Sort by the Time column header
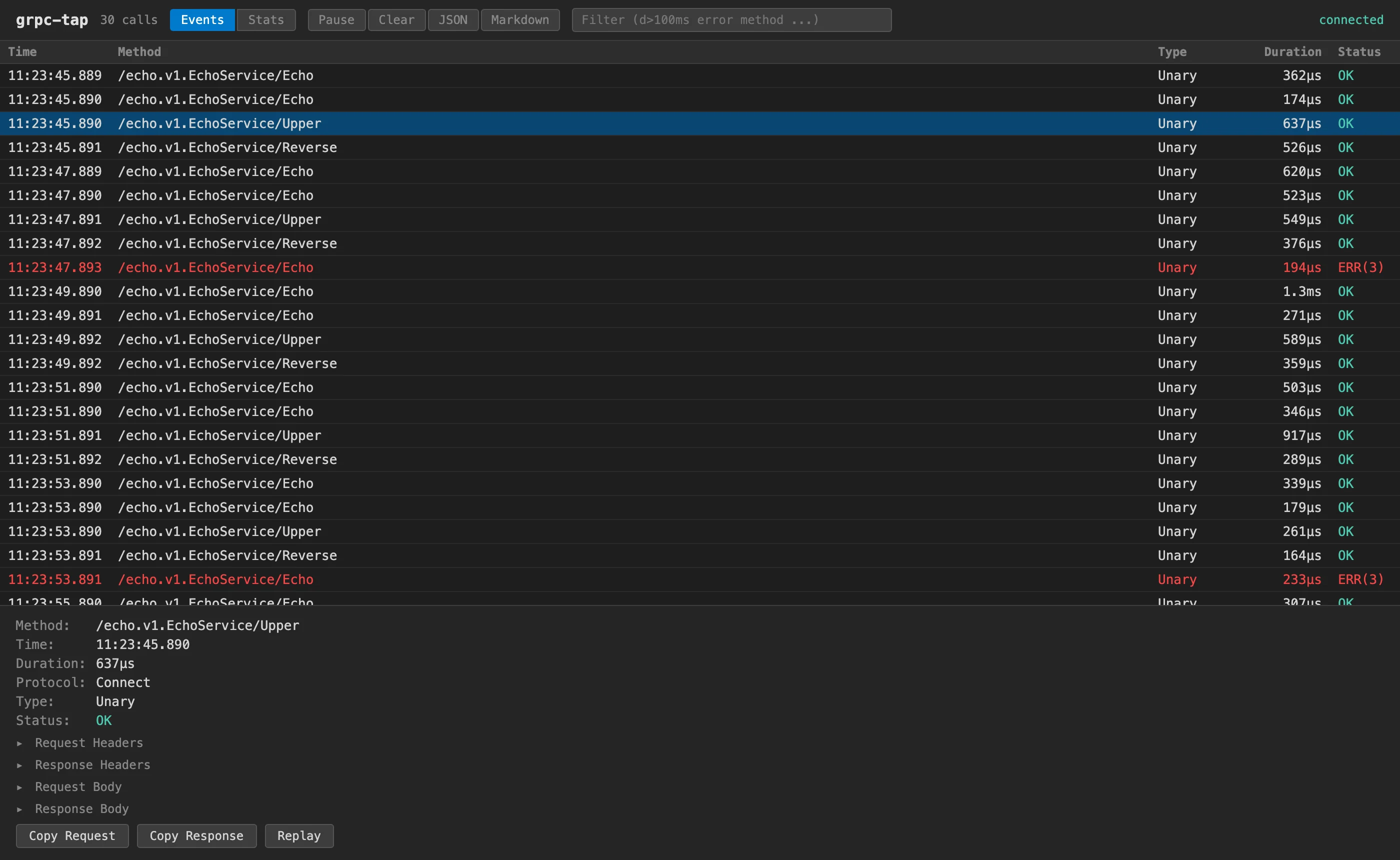This screenshot has width=1400, height=860. [22, 52]
